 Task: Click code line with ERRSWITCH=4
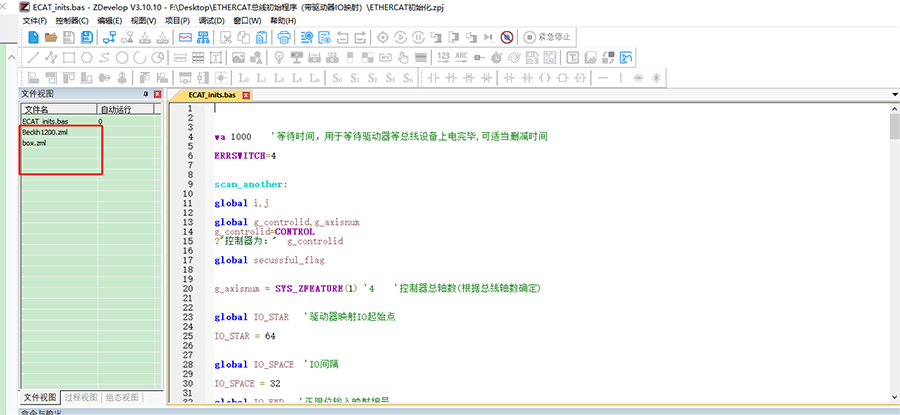246,156
